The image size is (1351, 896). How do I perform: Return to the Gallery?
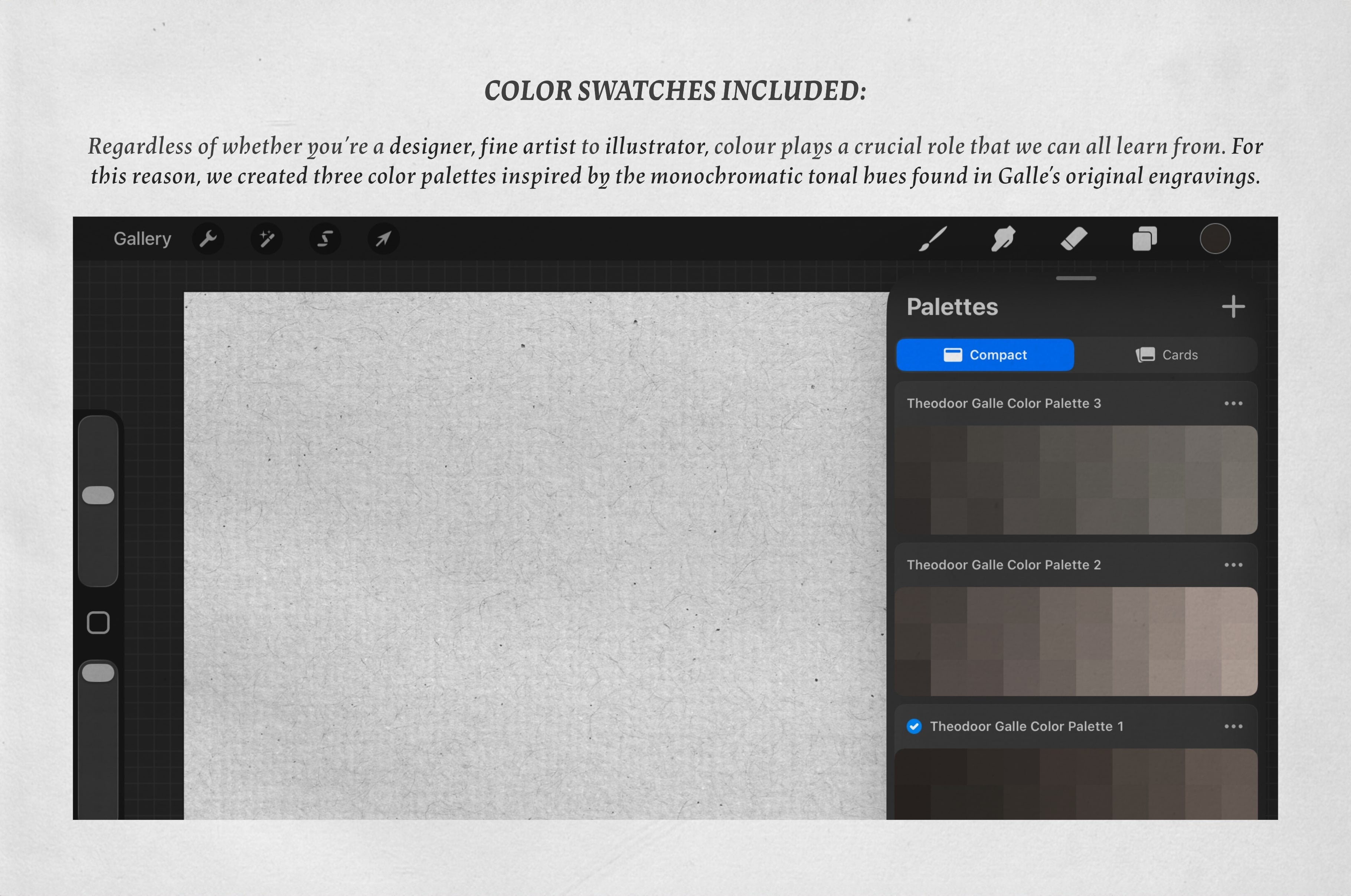142,239
